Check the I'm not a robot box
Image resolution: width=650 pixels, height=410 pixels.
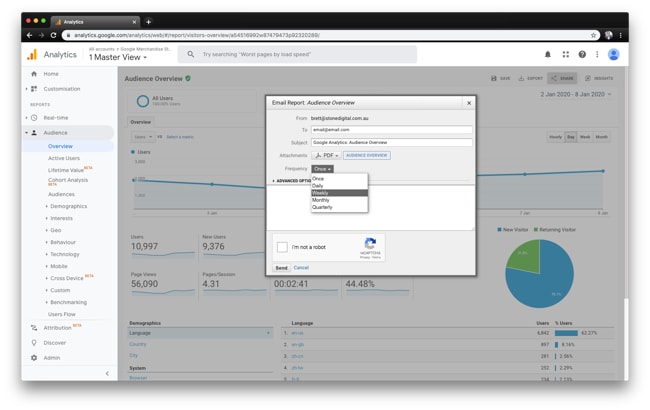[x=282, y=247]
